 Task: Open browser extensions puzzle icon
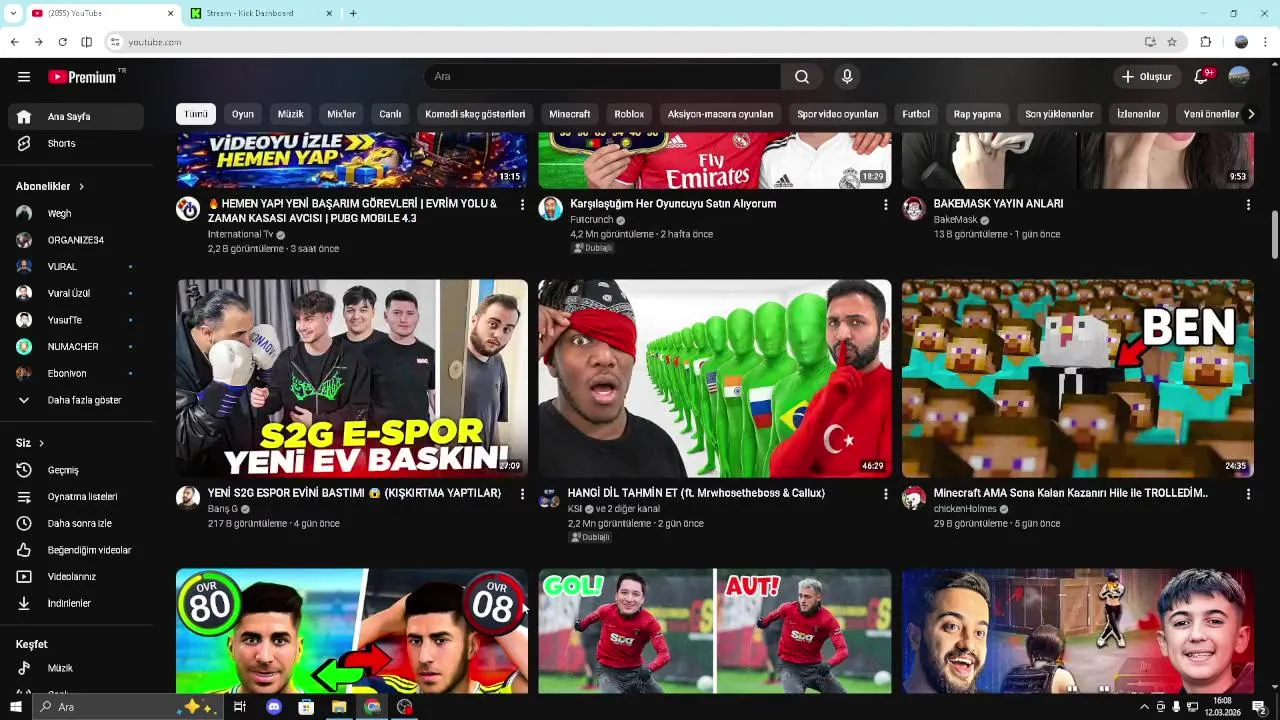1205,42
